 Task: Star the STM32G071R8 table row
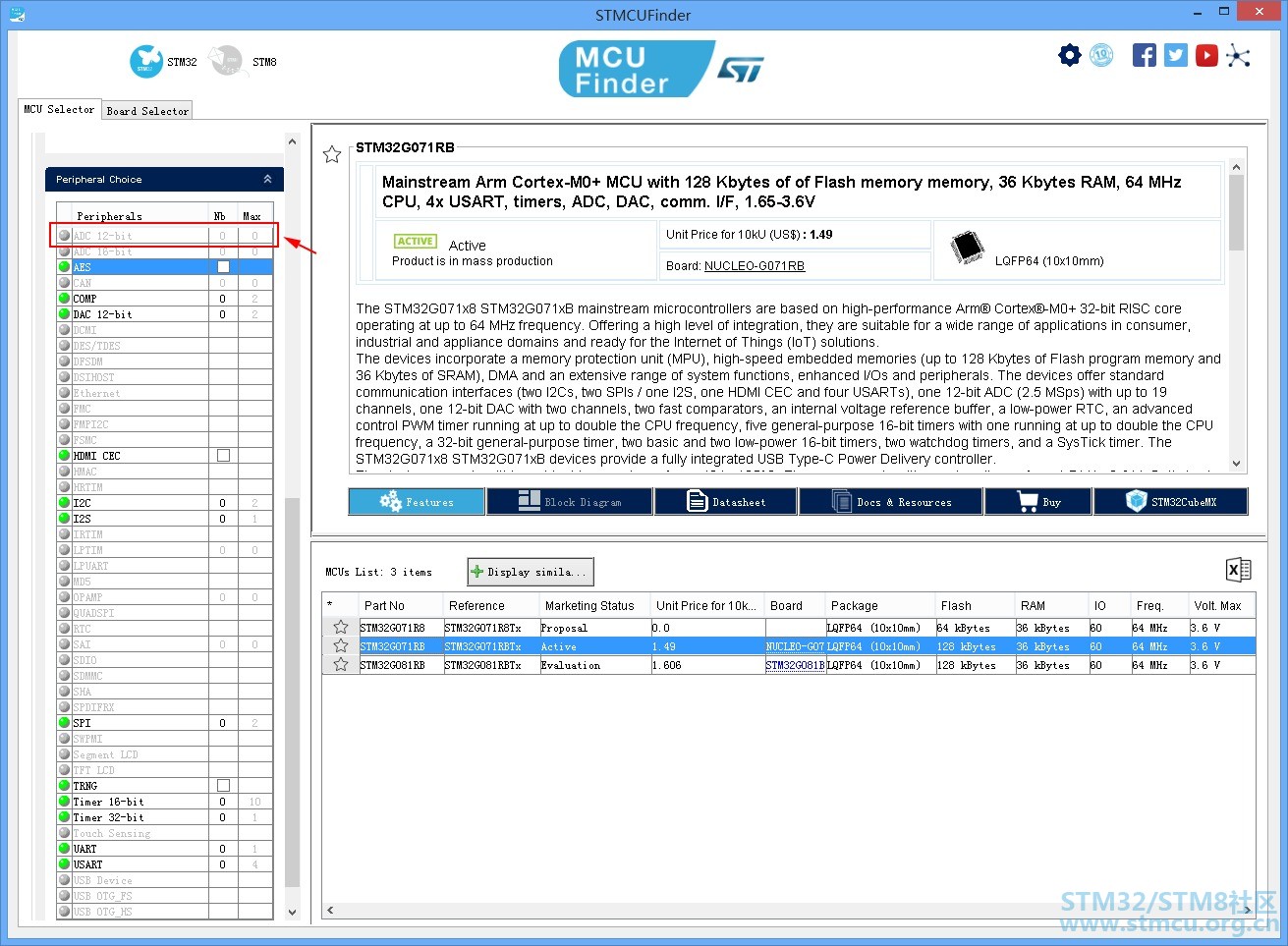tap(341, 627)
